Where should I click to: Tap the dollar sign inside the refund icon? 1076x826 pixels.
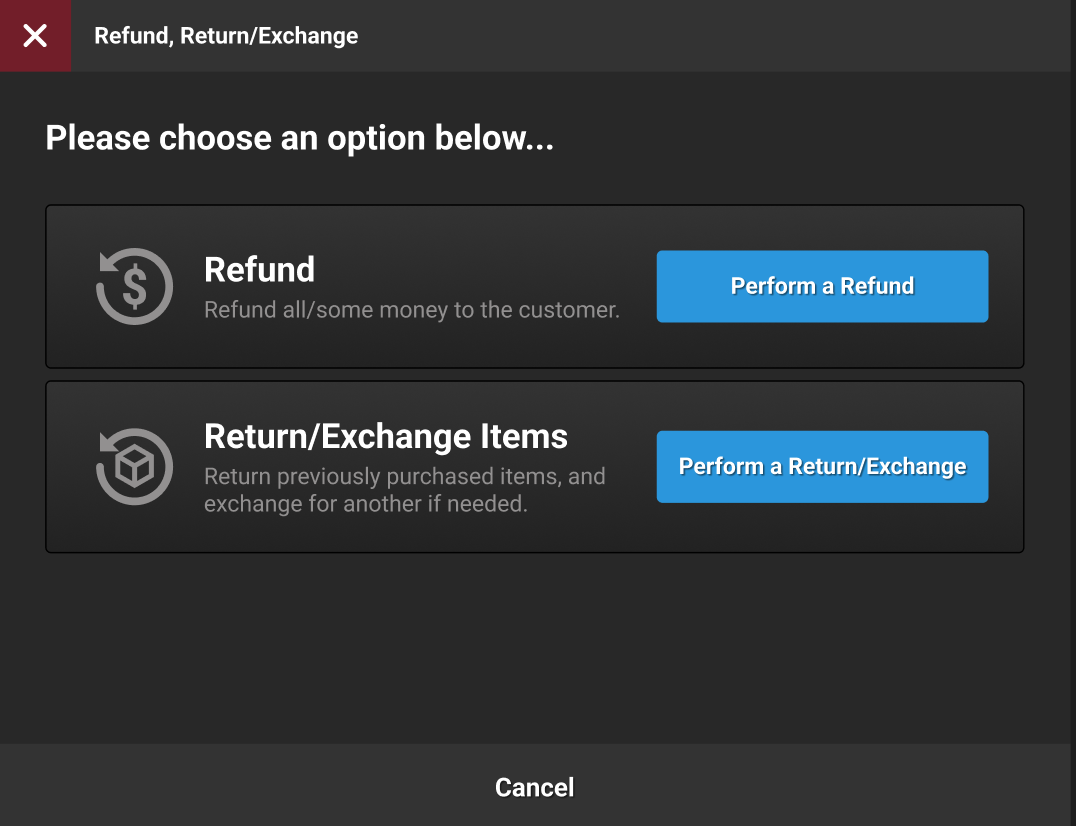tap(137, 287)
